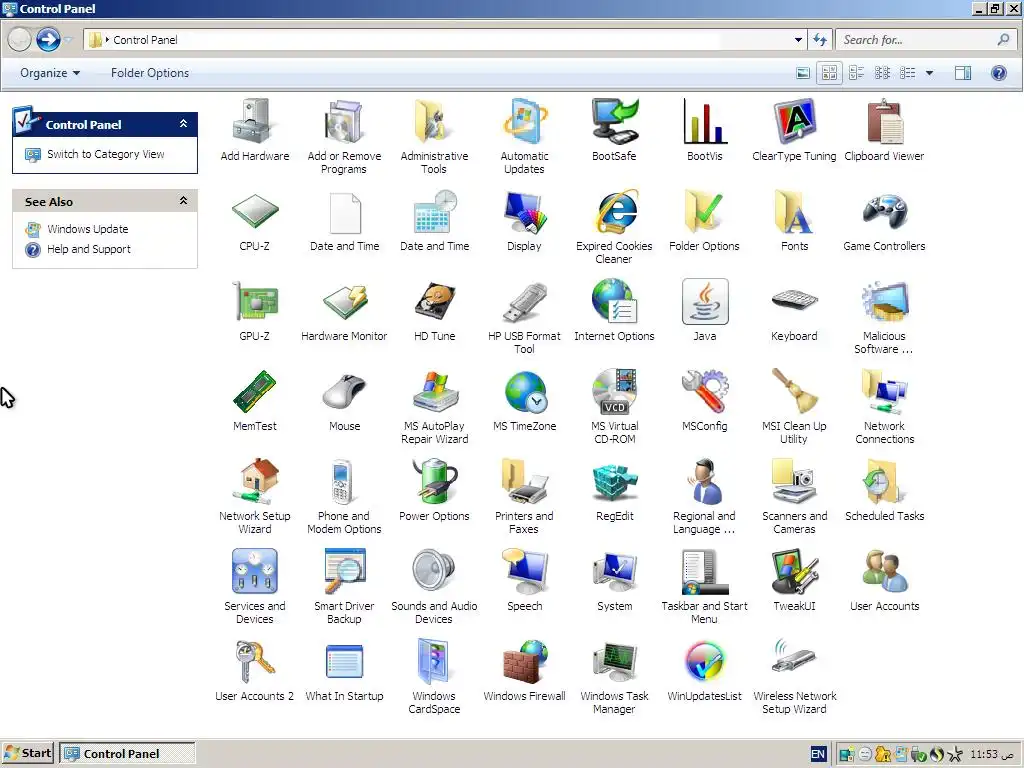Open the Help and Support link

pos(88,249)
